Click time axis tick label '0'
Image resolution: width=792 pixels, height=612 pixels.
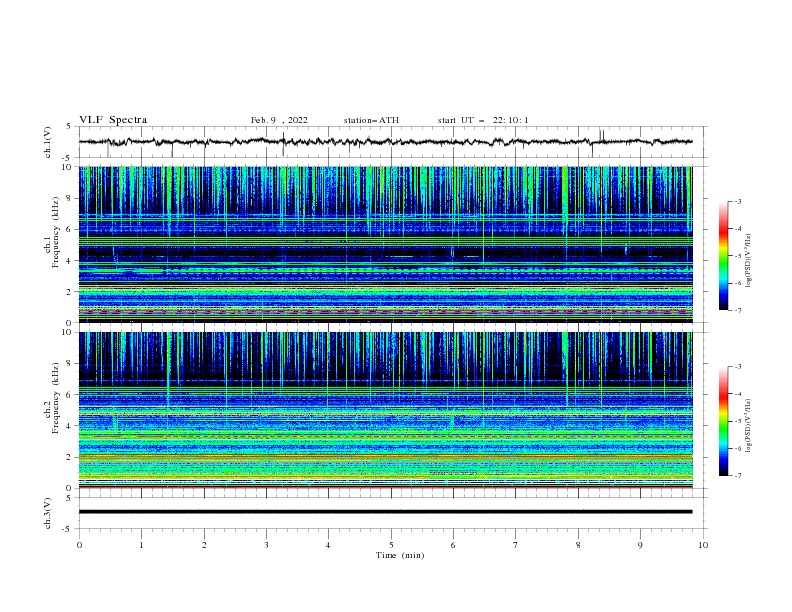pyautogui.click(x=79, y=545)
